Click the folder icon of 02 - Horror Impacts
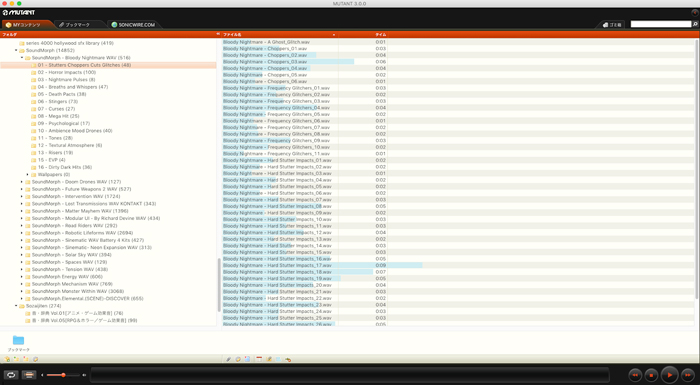The image size is (700, 385). [x=33, y=72]
